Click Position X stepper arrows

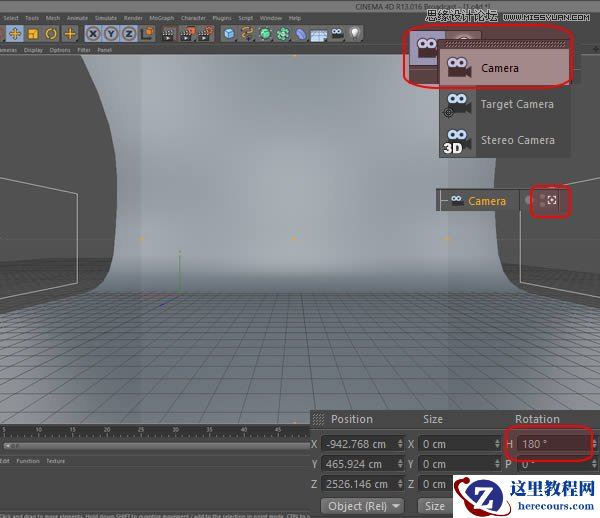point(400,444)
